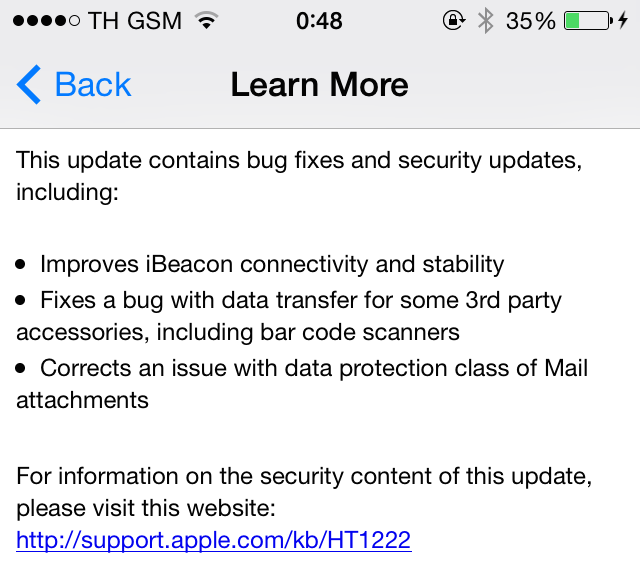Tap the Back button label
Screen dimensions: 640x564
tap(93, 85)
